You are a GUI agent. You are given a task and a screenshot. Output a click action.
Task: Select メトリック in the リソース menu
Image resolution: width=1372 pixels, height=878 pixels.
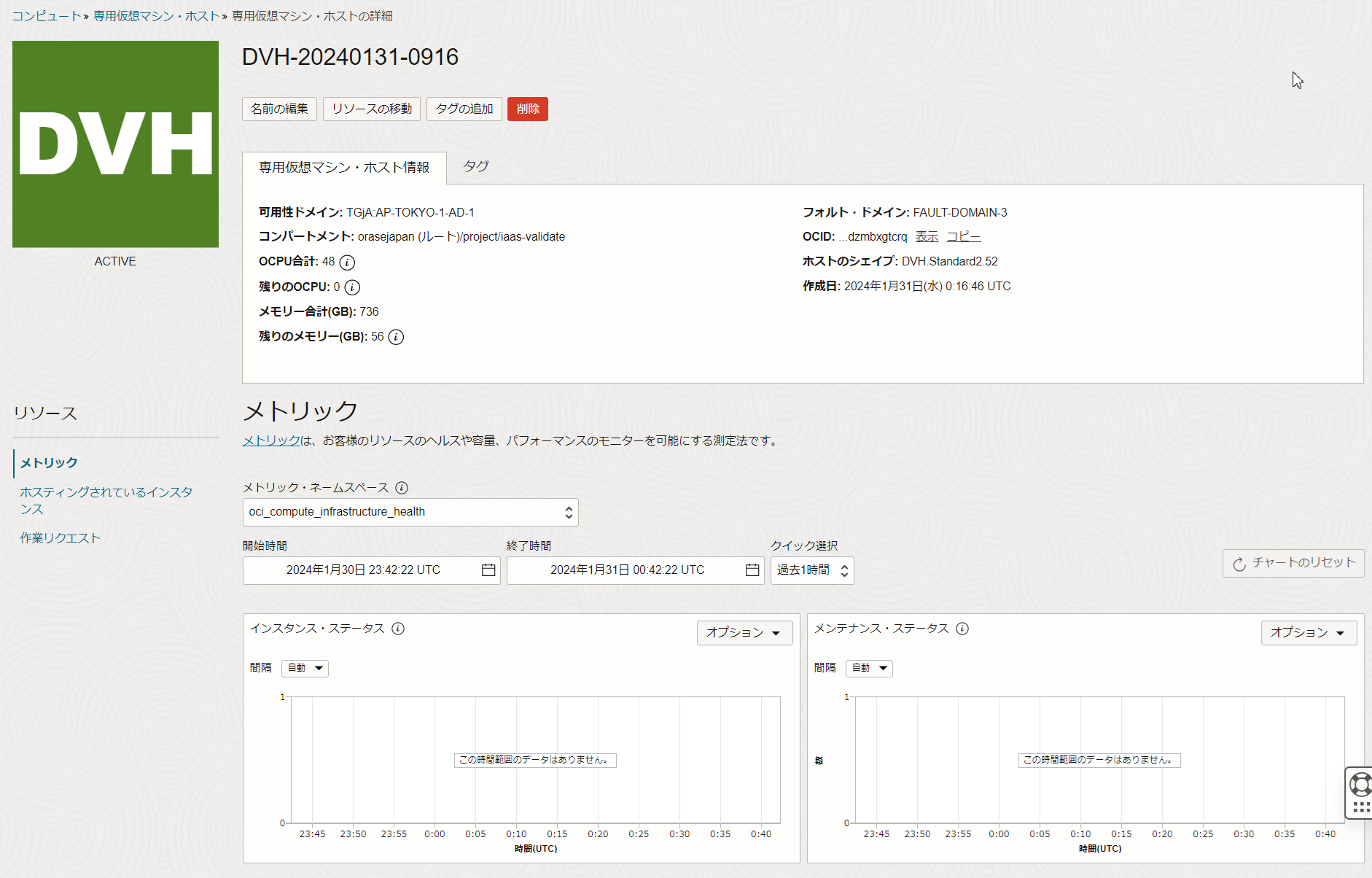pyautogui.click(x=49, y=463)
